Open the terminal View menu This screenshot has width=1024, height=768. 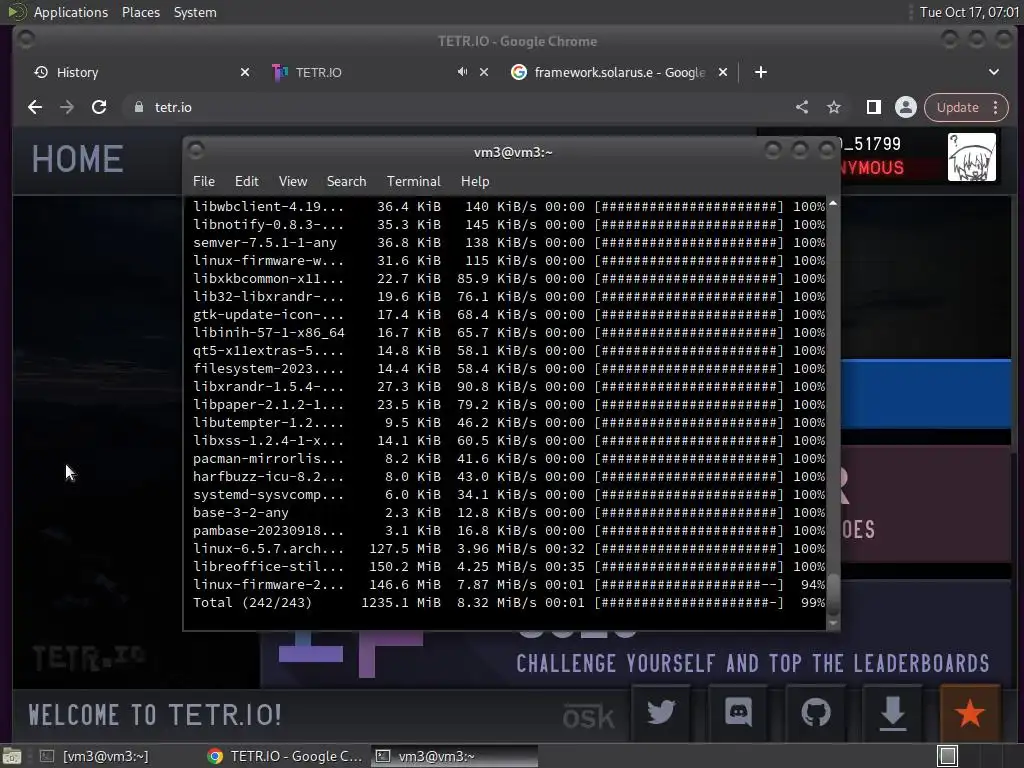[x=293, y=181]
